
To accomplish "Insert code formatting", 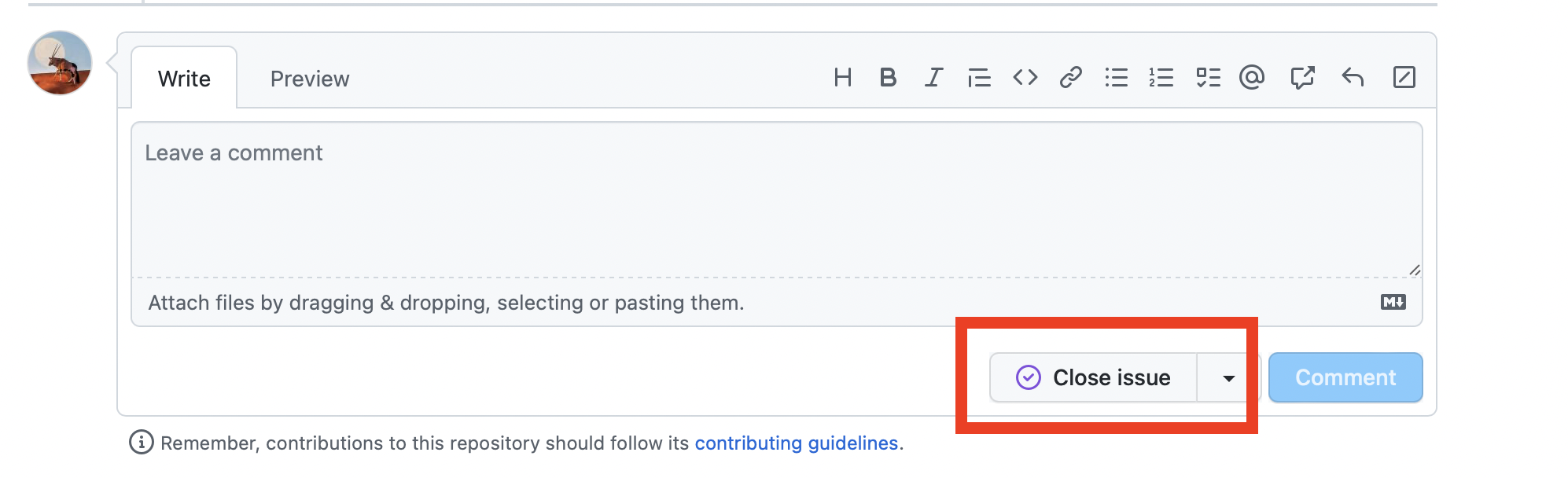I will coord(1025,77).
